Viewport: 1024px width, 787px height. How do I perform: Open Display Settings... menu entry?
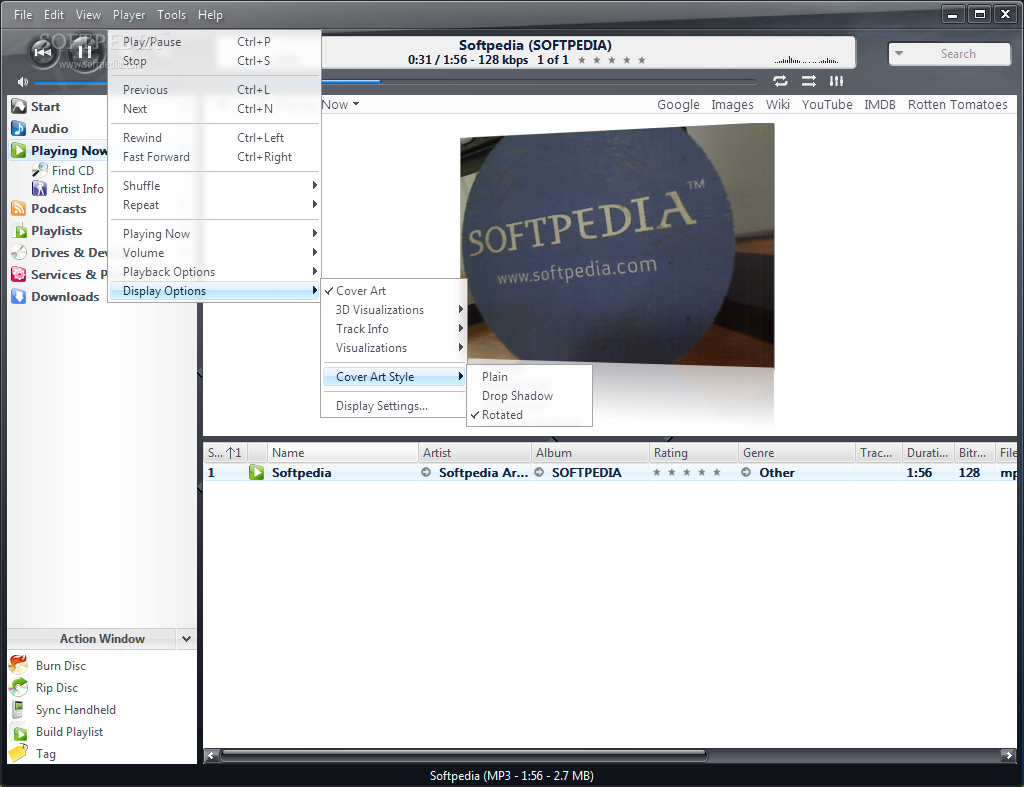[x=394, y=406]
